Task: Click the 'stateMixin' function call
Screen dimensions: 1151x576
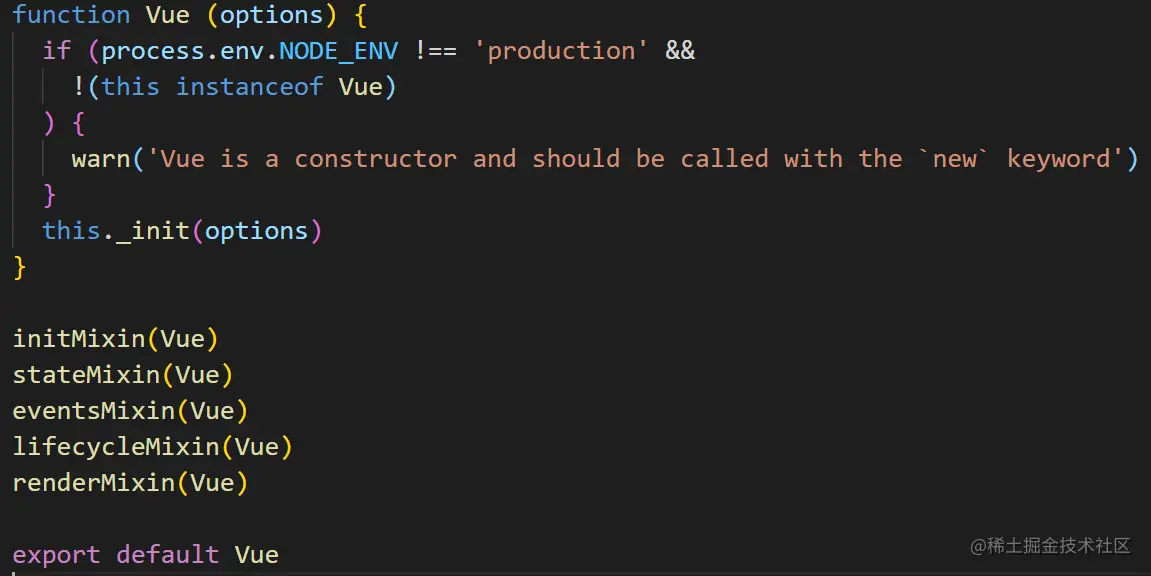Action: click(86, 375)
